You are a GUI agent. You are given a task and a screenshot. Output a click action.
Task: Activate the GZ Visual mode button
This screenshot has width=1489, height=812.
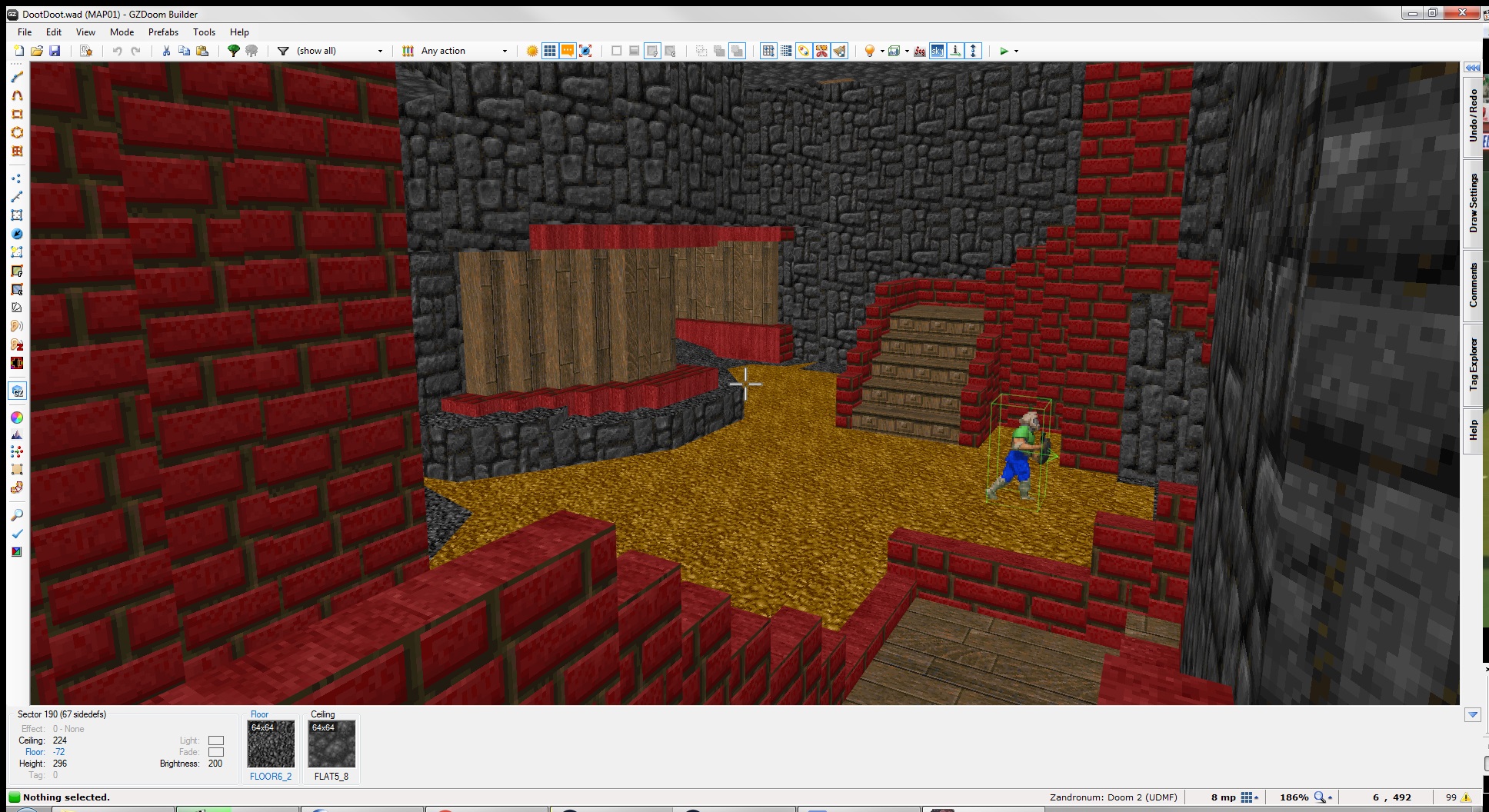click(x=17, y=391)
